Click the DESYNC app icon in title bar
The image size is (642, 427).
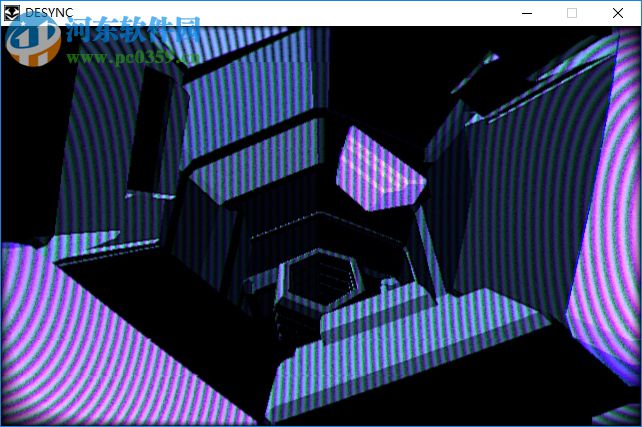click(11, 13)
